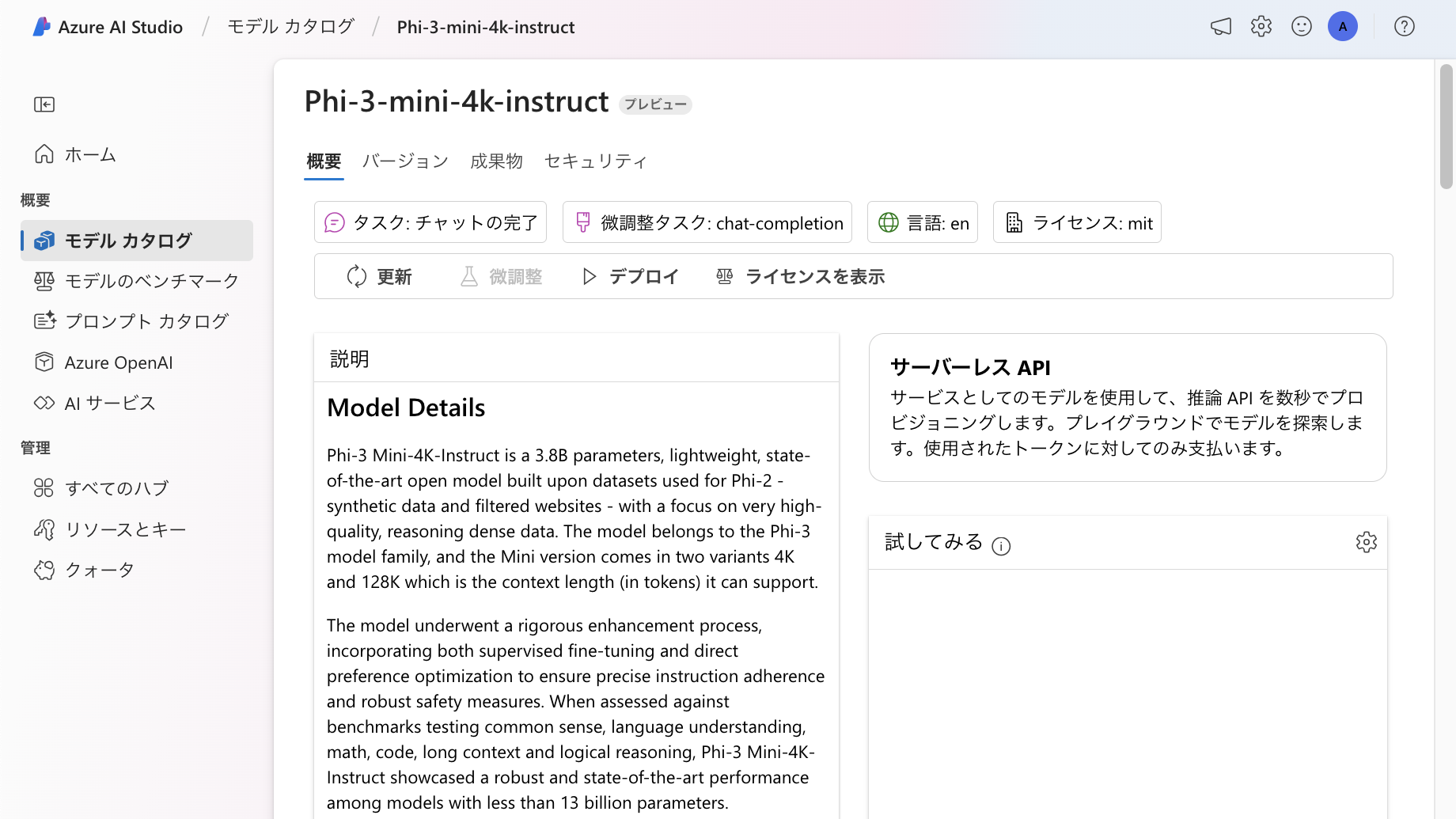Click the Azure AI Studio breadcrumb text
This screenshot has height=819, width=1456.
point(120,27)
